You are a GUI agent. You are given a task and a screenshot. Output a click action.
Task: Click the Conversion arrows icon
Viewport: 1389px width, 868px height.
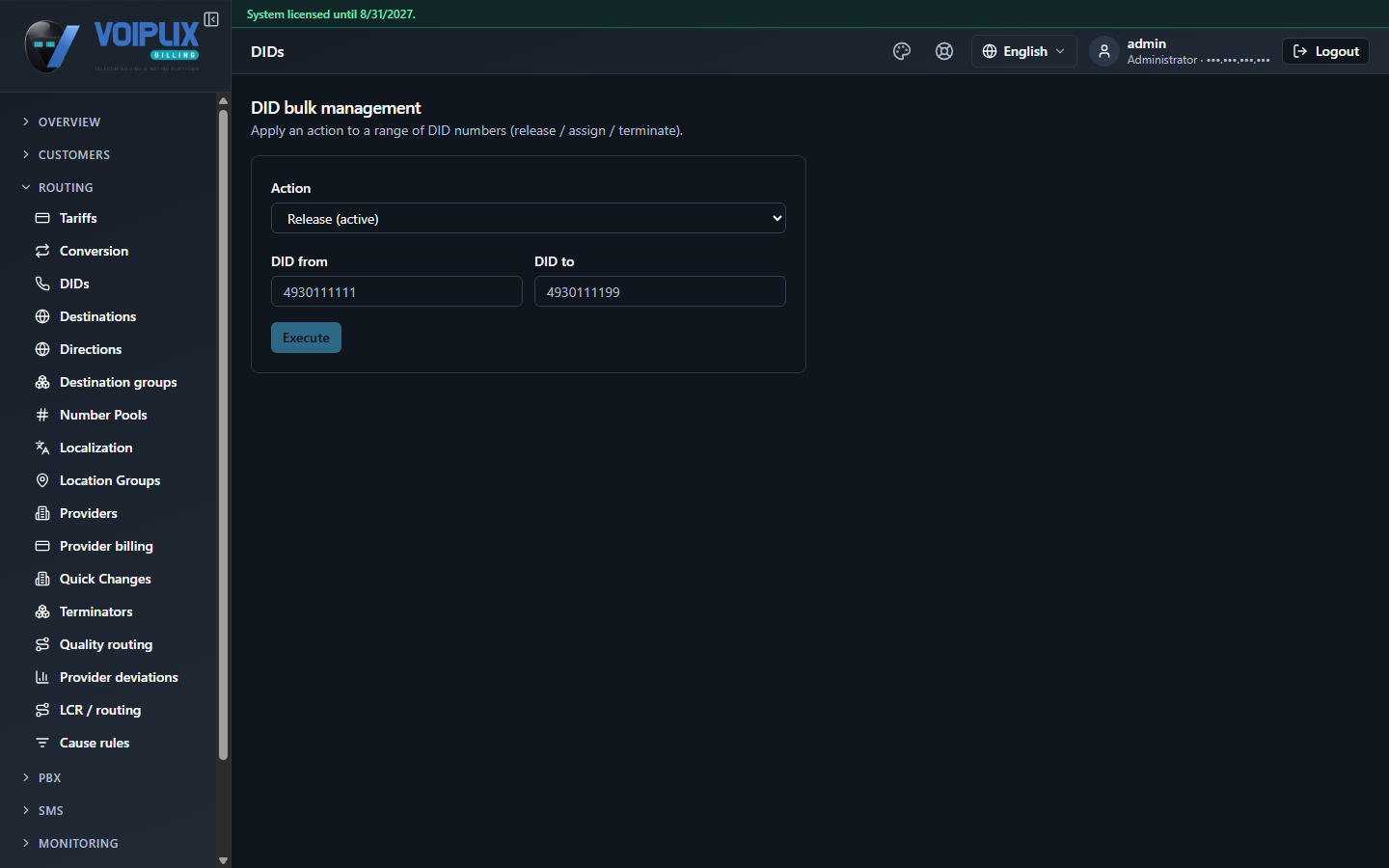click(x=42, y=251)
